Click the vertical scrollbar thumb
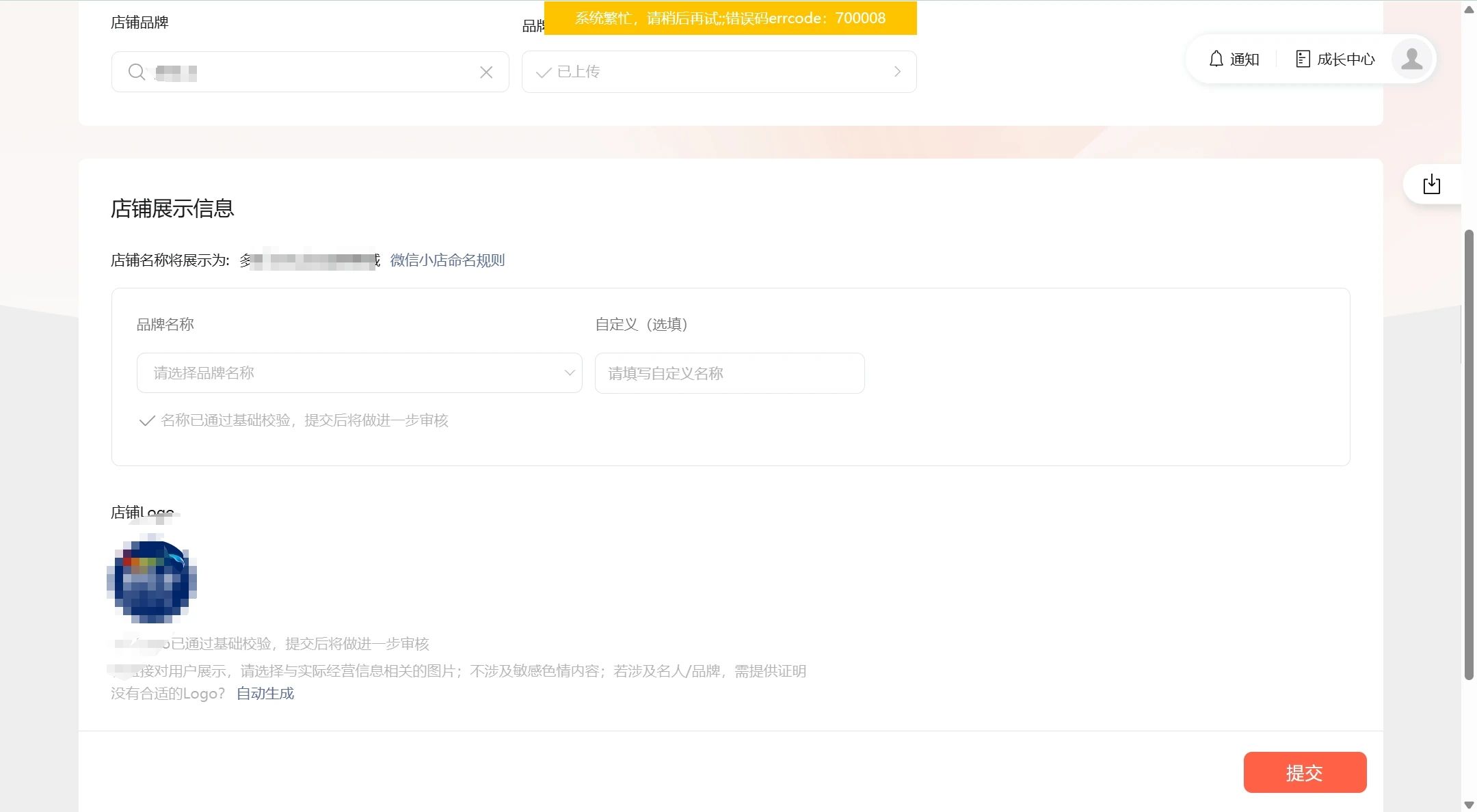The width and height of the screenshot is (1477, 812). click(1469, 455)
